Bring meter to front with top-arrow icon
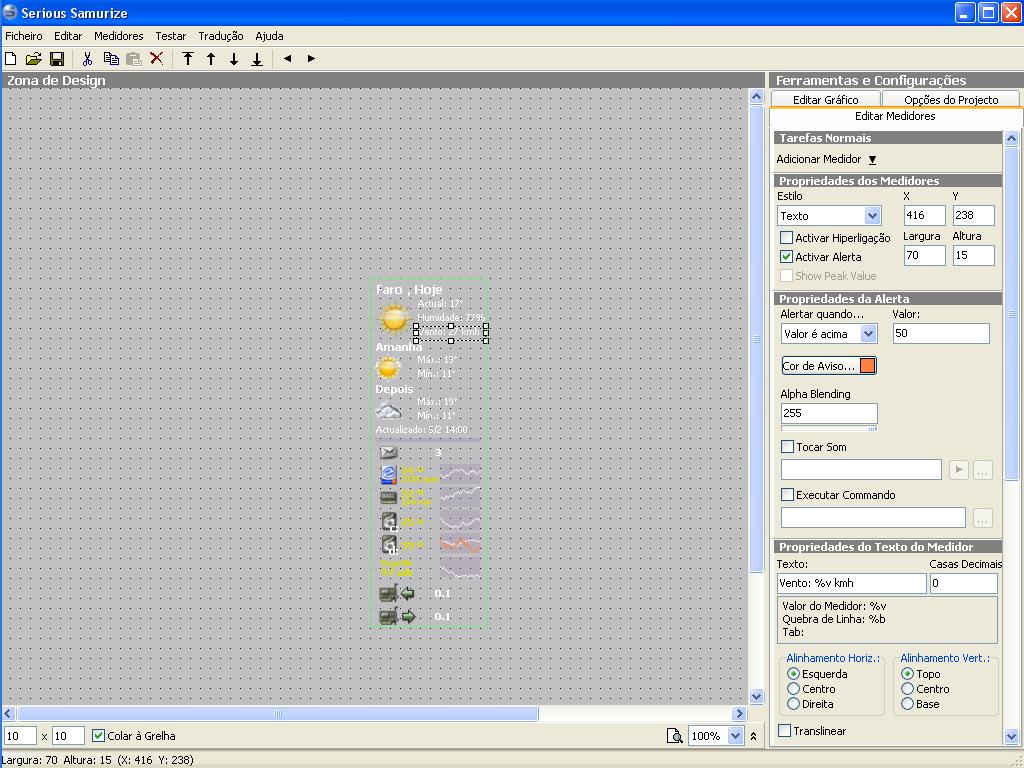The image size is (1024, 768). [x=188, y=59]
